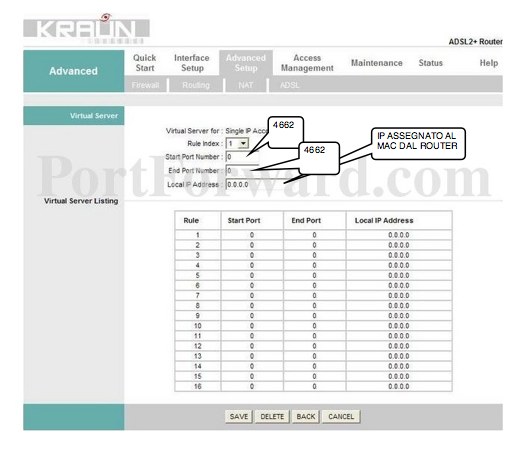This screenshot has width=529, height=450.
Task: Switch to Interface Setup tab
Action: click(x=192, y=63)
